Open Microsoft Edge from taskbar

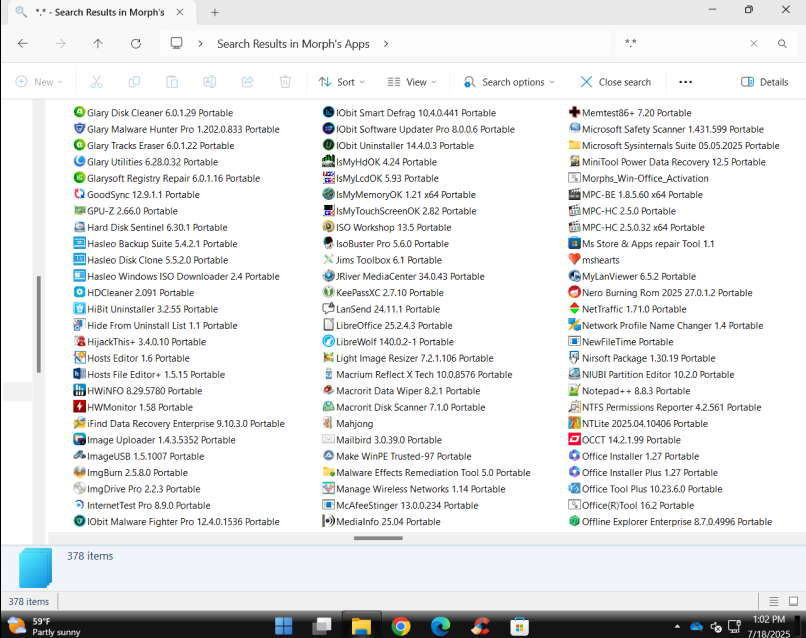440,626
